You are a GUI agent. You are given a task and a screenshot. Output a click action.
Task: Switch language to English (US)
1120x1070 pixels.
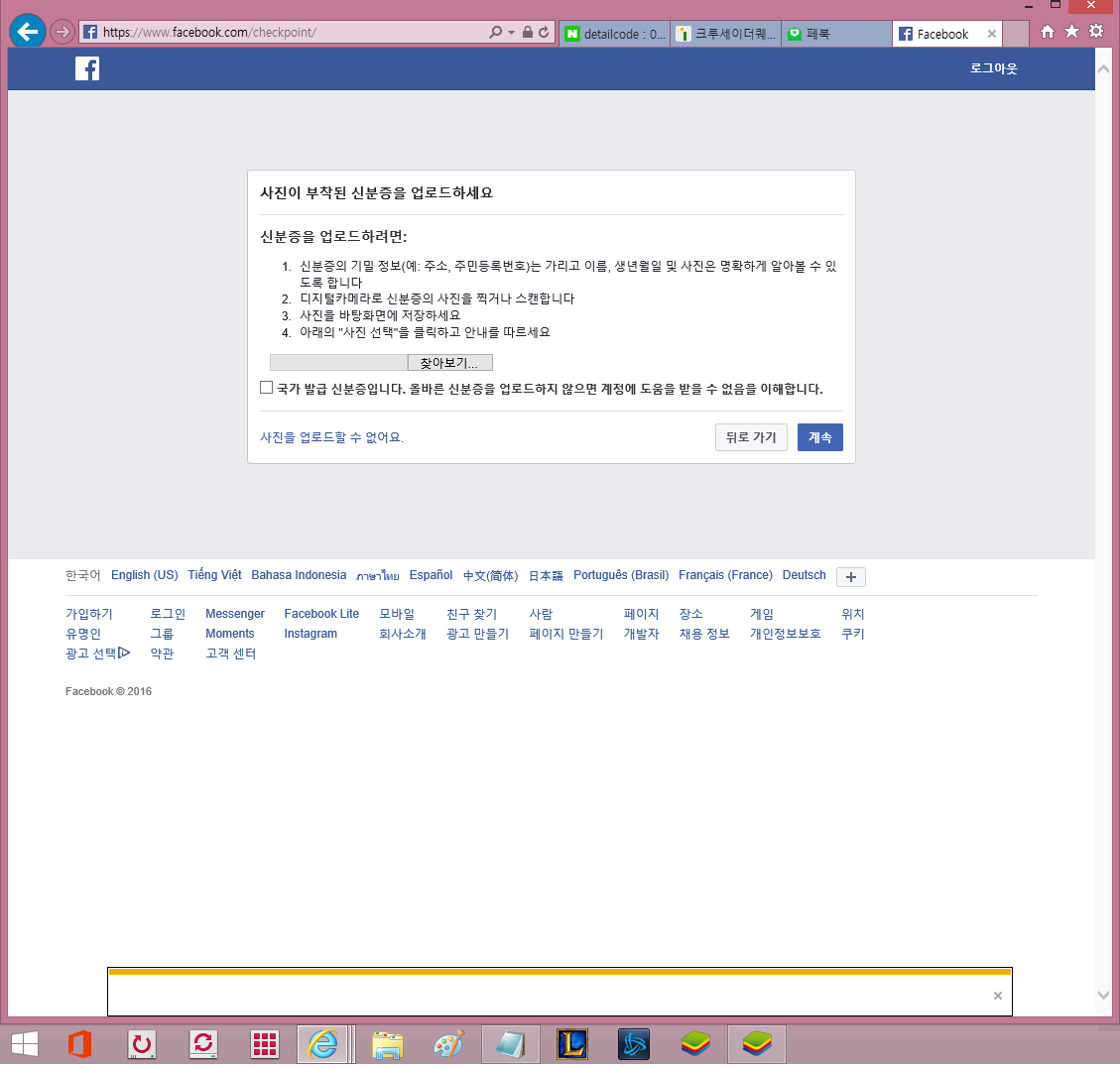(144, 576)
